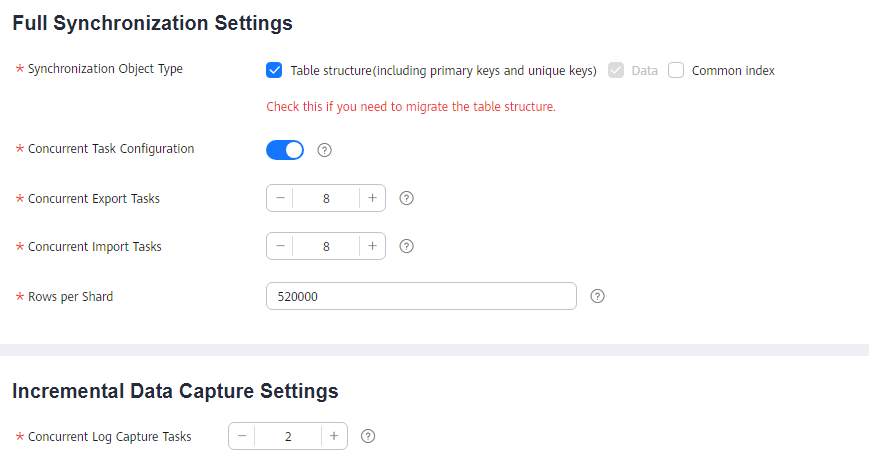This screenshot has width=869, height=473.
Task: Increase Concurrent Export Tasks with plus button
Action: click(372, 198)
